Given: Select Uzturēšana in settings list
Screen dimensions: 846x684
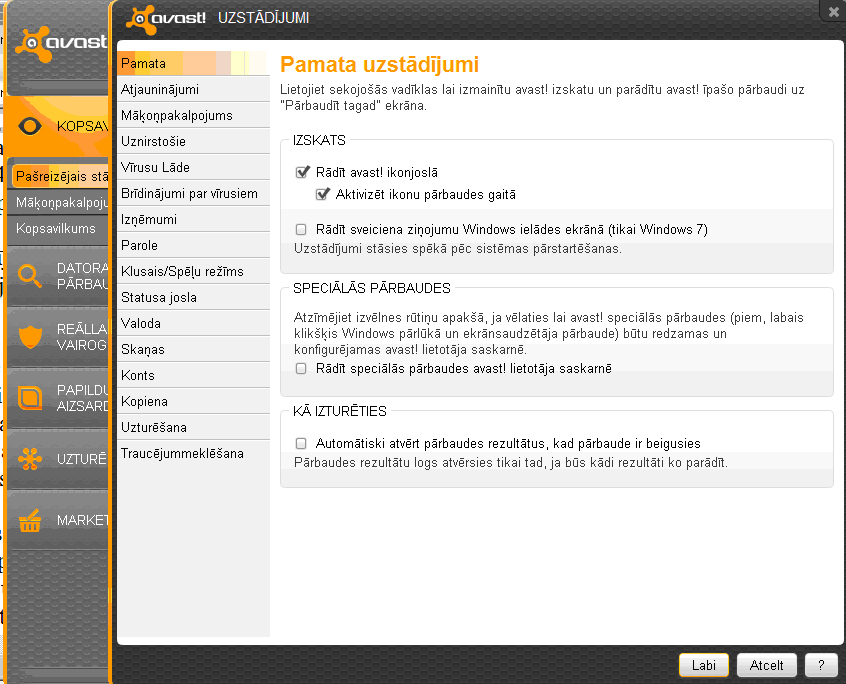Looking at the screenshot, I should click(x=193, y=427).
